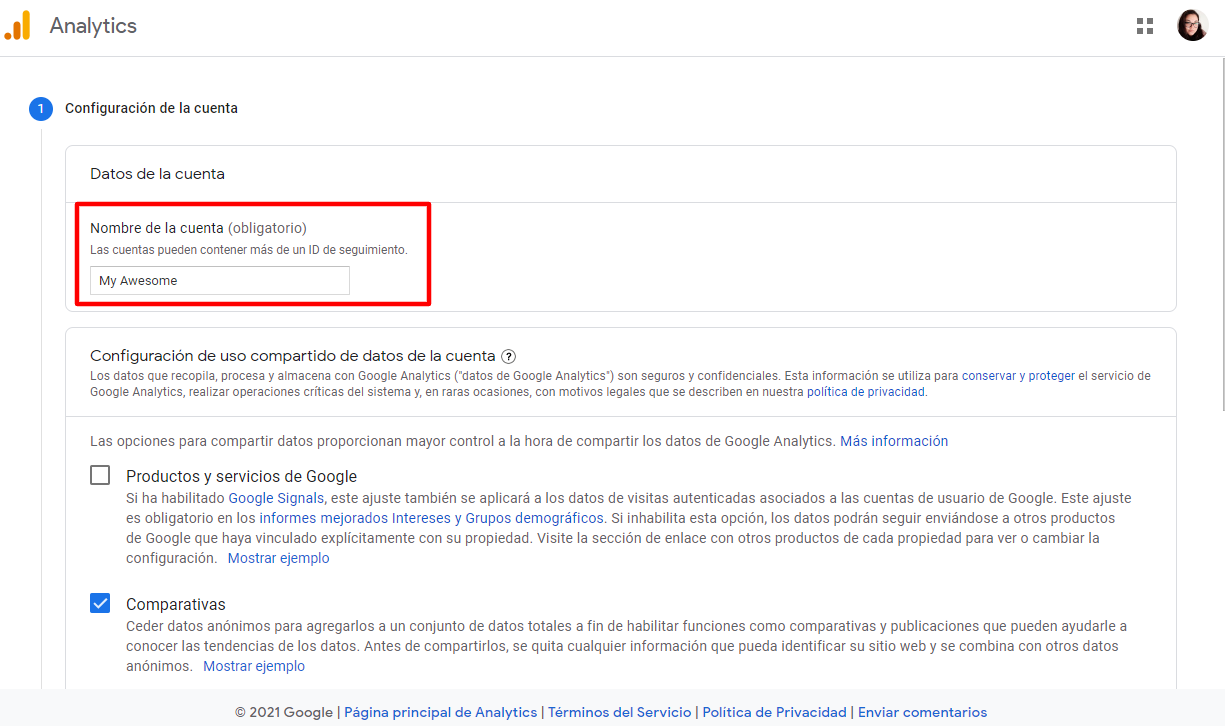1225x726 pixels.
Task: Open the conservar y proteger link
Action: (1018, 376)
